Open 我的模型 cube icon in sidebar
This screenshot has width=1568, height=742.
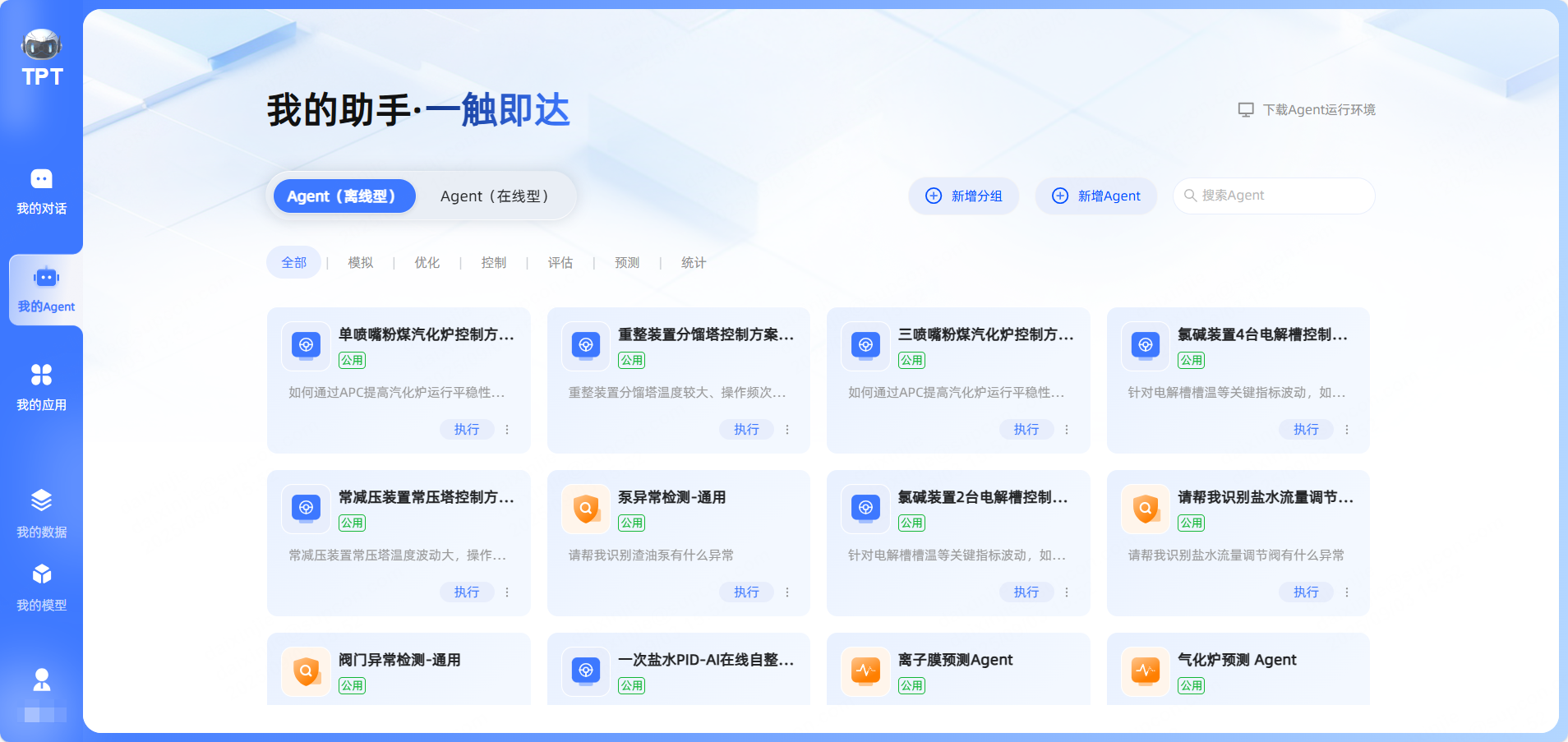pyautogui.click(x=41, y=574)
